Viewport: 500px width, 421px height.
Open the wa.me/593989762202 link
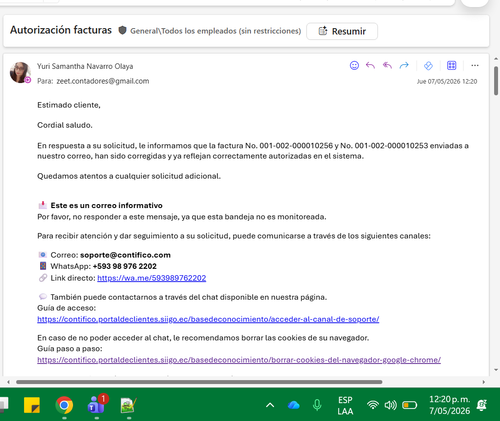point(152,278)
